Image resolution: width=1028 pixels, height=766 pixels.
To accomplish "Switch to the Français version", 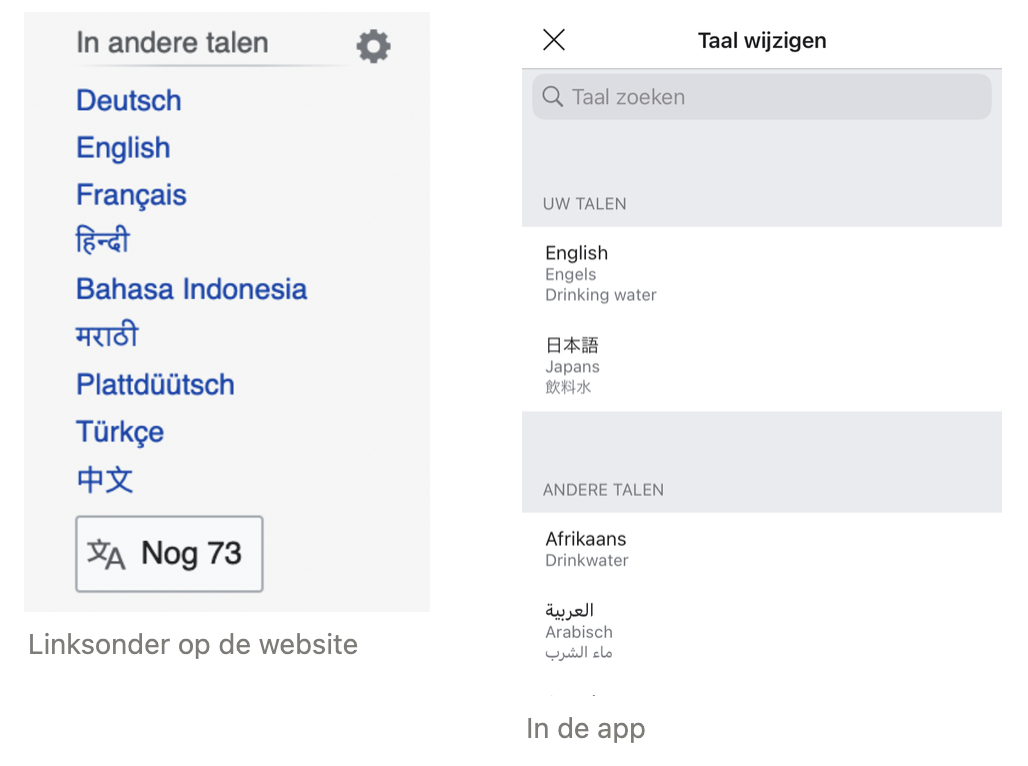I will click(131, 195).
